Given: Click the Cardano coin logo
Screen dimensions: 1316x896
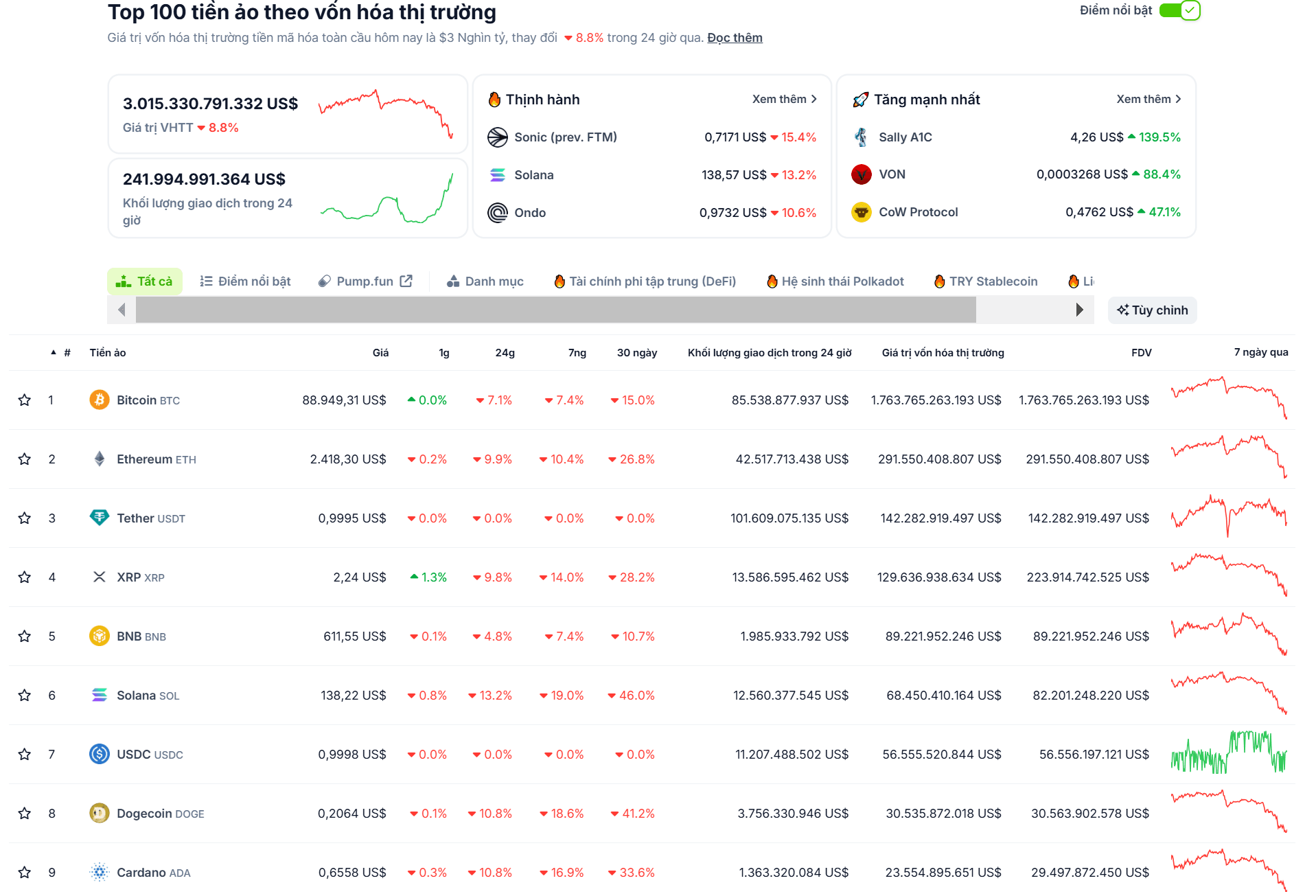Looking at the screenshot, I should click(x=100, y=872).
